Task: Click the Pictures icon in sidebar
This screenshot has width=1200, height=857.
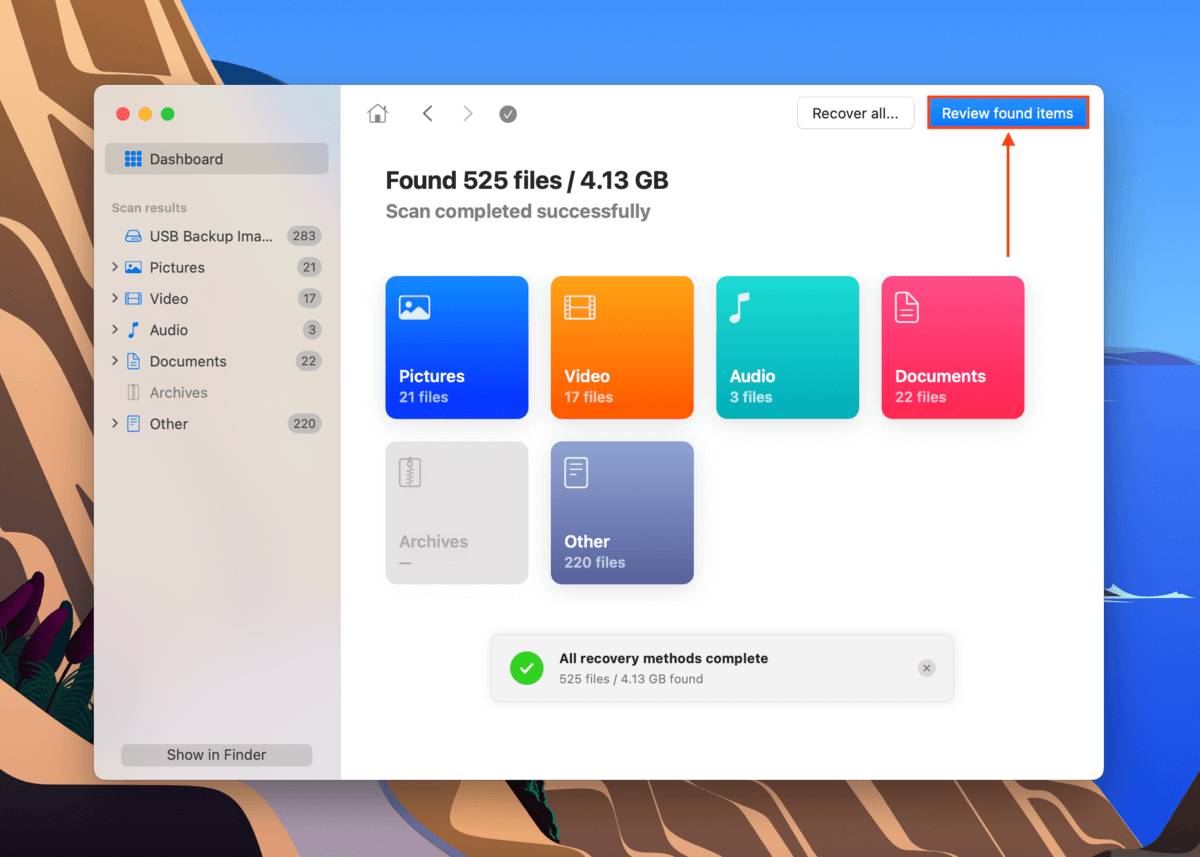Action: point(133,267)
